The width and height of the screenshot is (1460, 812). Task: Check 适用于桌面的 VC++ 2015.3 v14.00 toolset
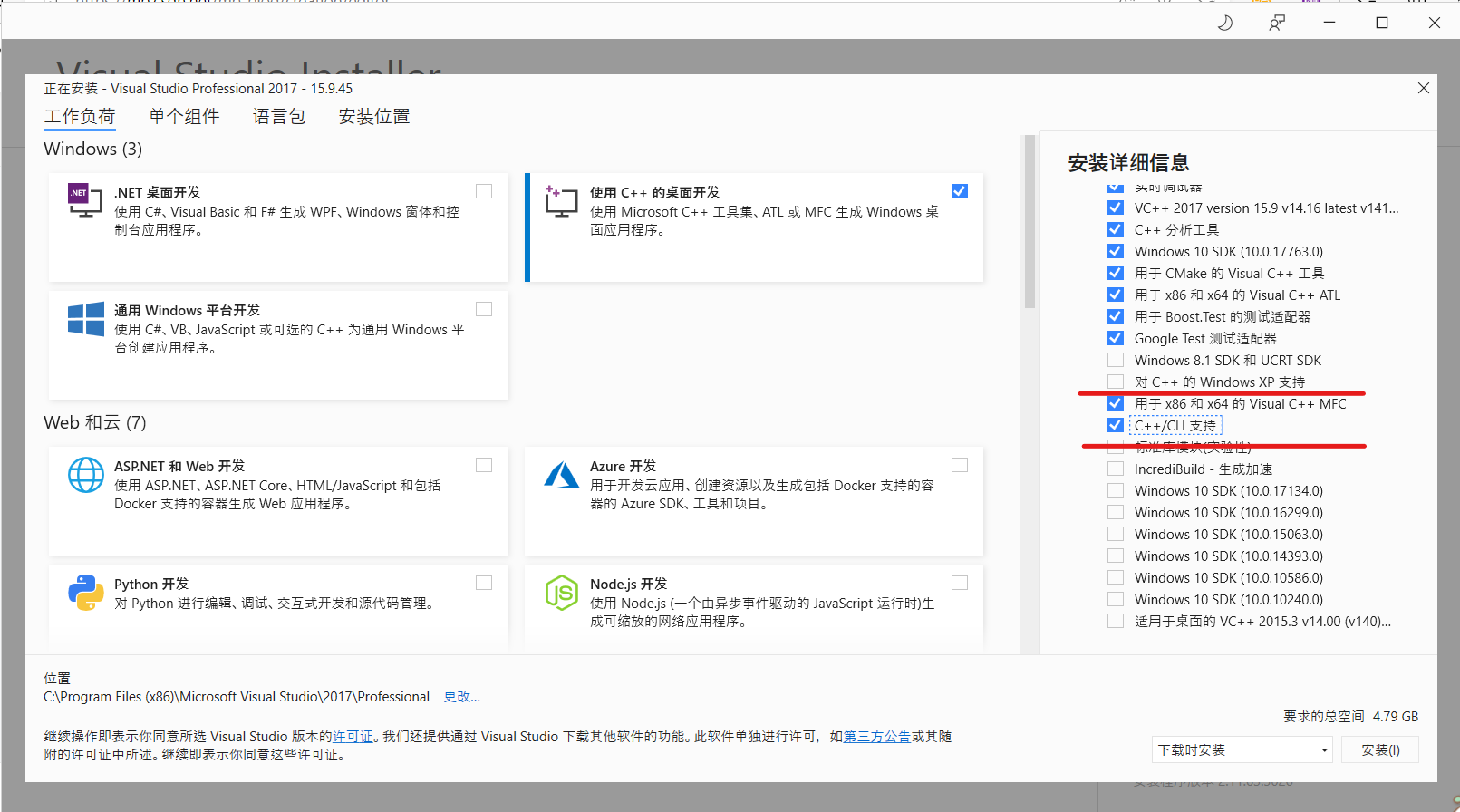point(1116,621)
